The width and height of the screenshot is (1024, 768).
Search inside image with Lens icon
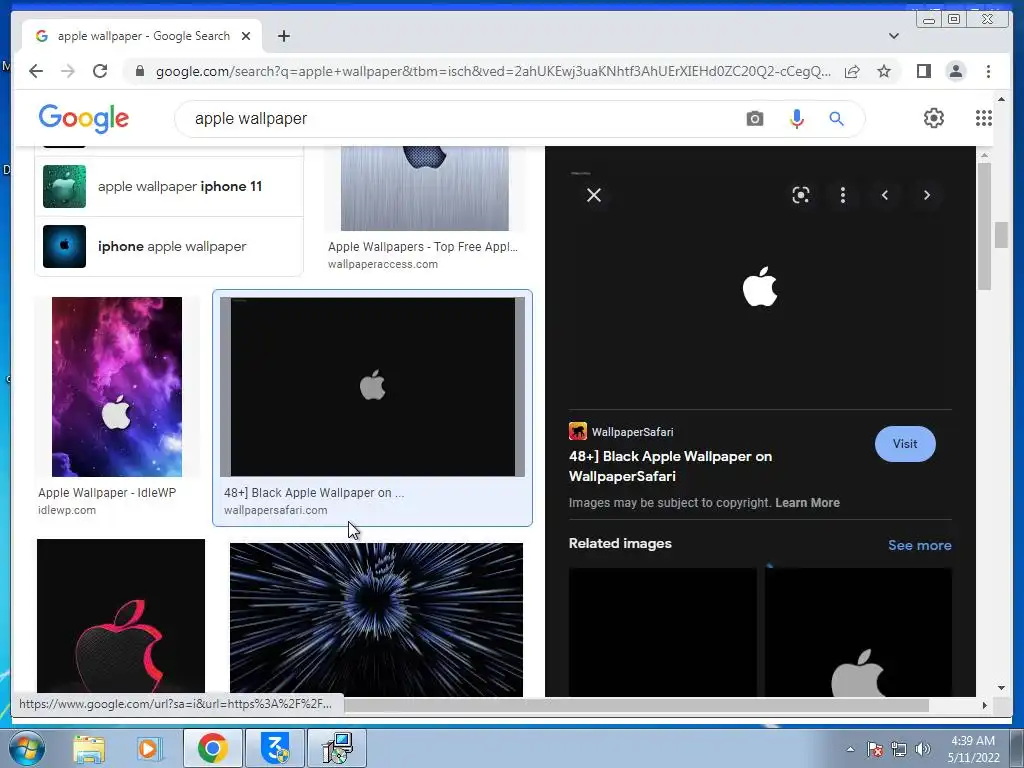coord(801,195)
